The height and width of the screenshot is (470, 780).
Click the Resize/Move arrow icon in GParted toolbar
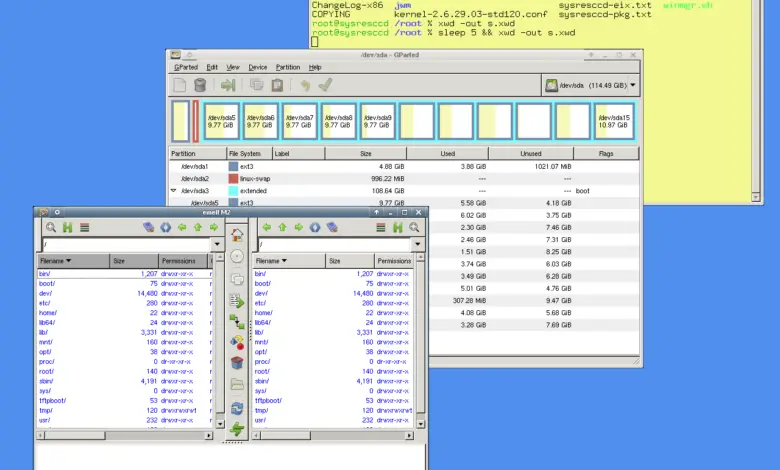[228, 85]
